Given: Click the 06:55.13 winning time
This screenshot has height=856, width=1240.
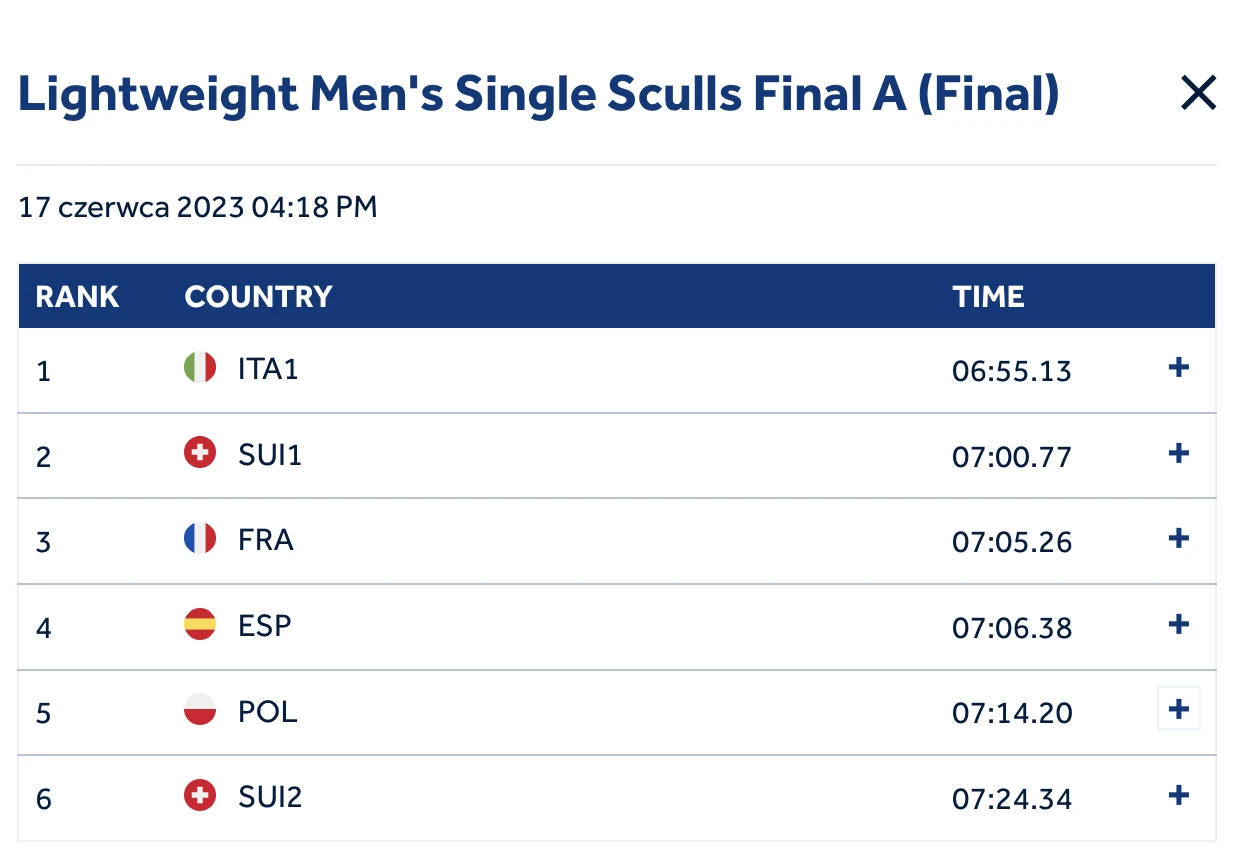Looking at the screenshot, I should pos(1011,371).
